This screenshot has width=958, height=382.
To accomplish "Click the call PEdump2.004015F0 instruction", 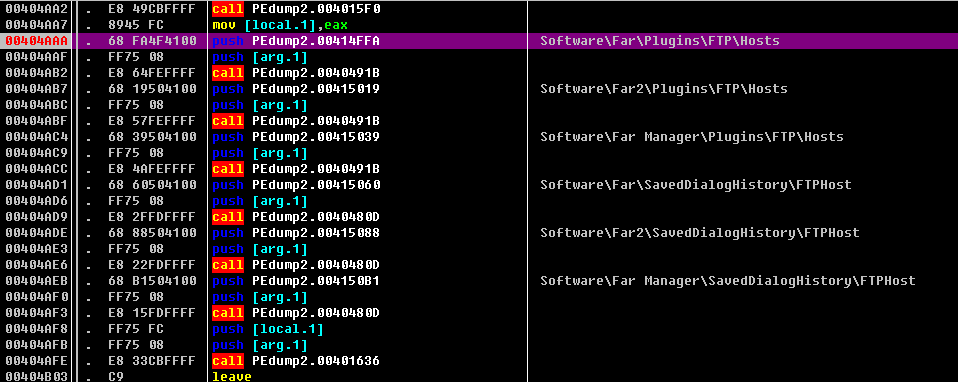I will (x=296, y=9).
